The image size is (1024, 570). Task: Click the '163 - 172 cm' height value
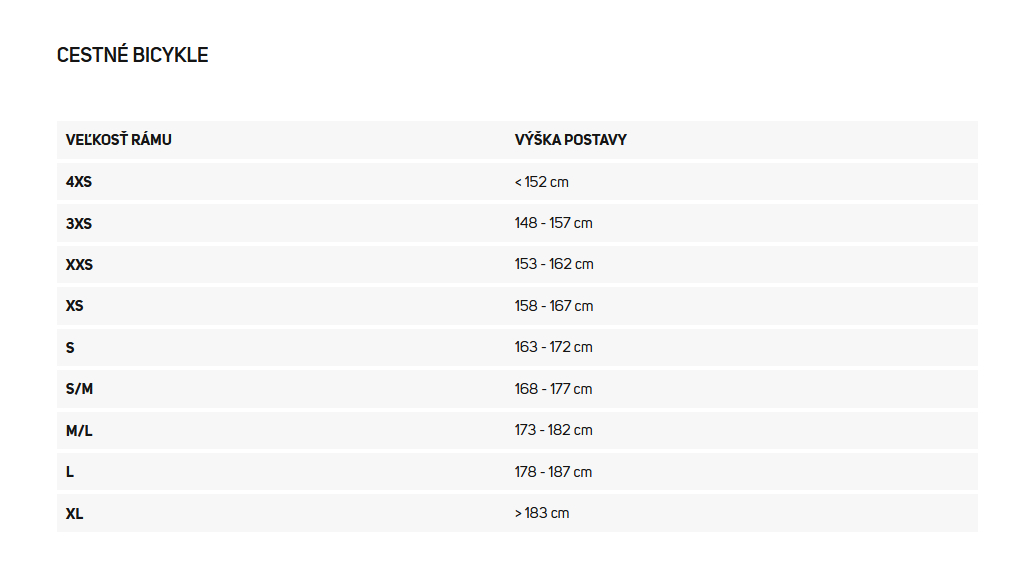[553, 347]
